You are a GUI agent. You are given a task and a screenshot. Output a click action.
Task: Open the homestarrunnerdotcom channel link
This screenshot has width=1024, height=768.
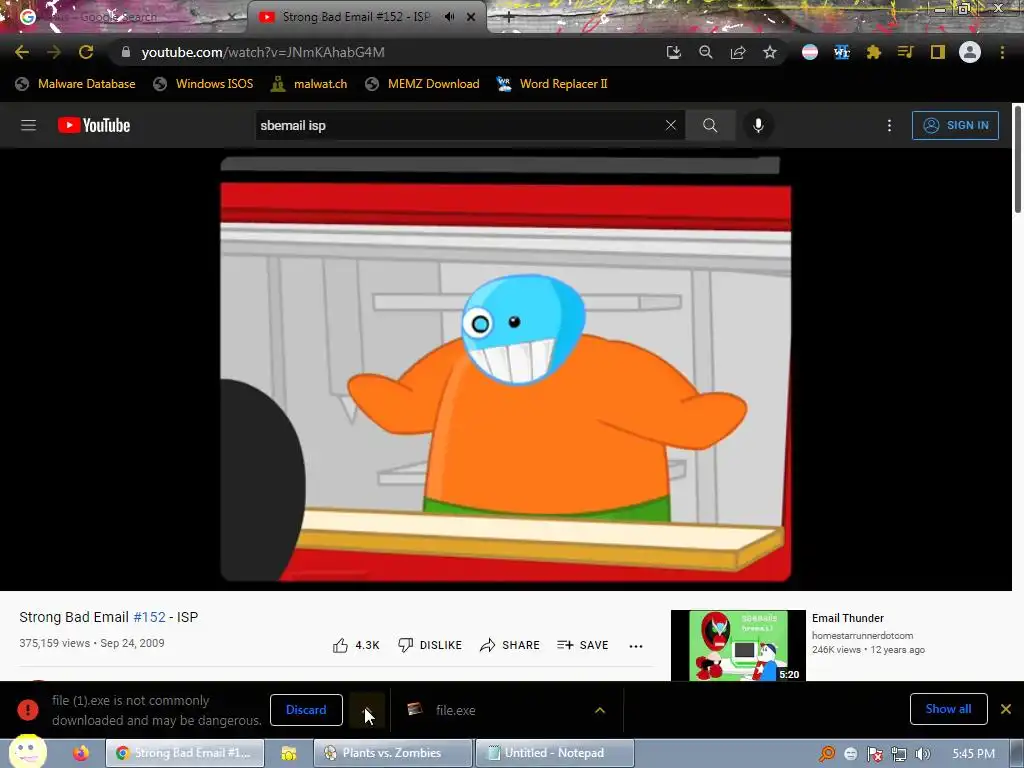point(862,635)
